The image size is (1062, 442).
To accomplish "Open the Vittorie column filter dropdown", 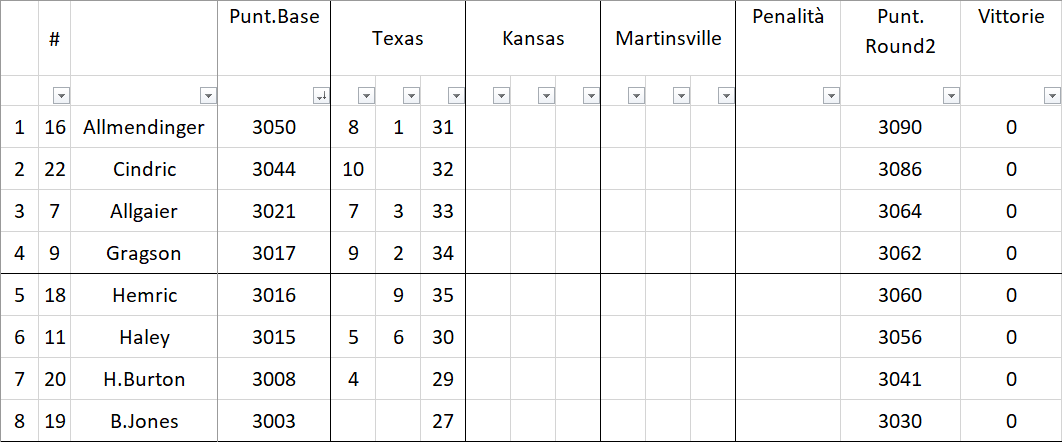I will 1051,95.
